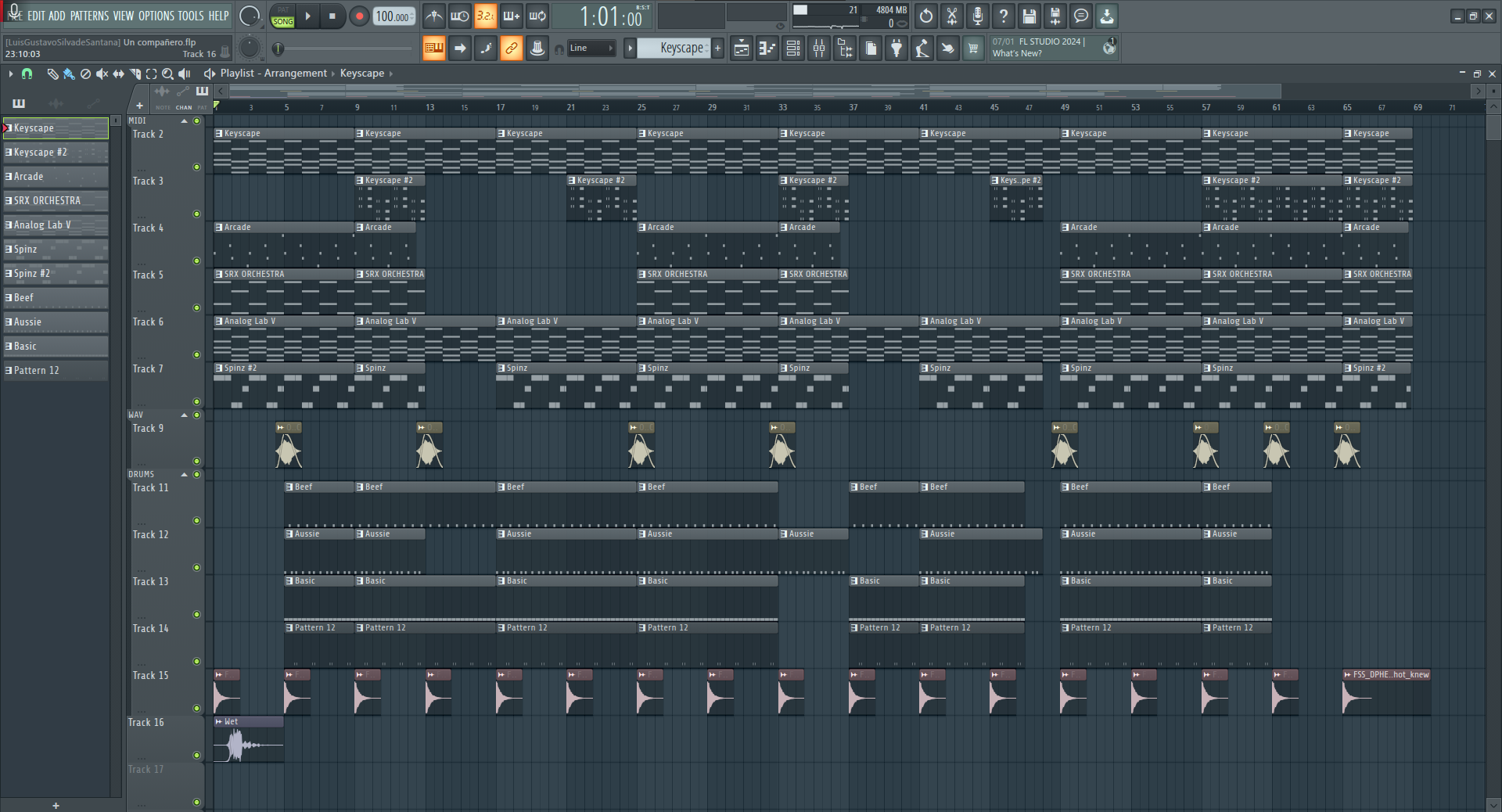Expand arrow after Keyscape in Playlist breadcrumb
This screenshot has height=812, width=1502.
(391, 74)
